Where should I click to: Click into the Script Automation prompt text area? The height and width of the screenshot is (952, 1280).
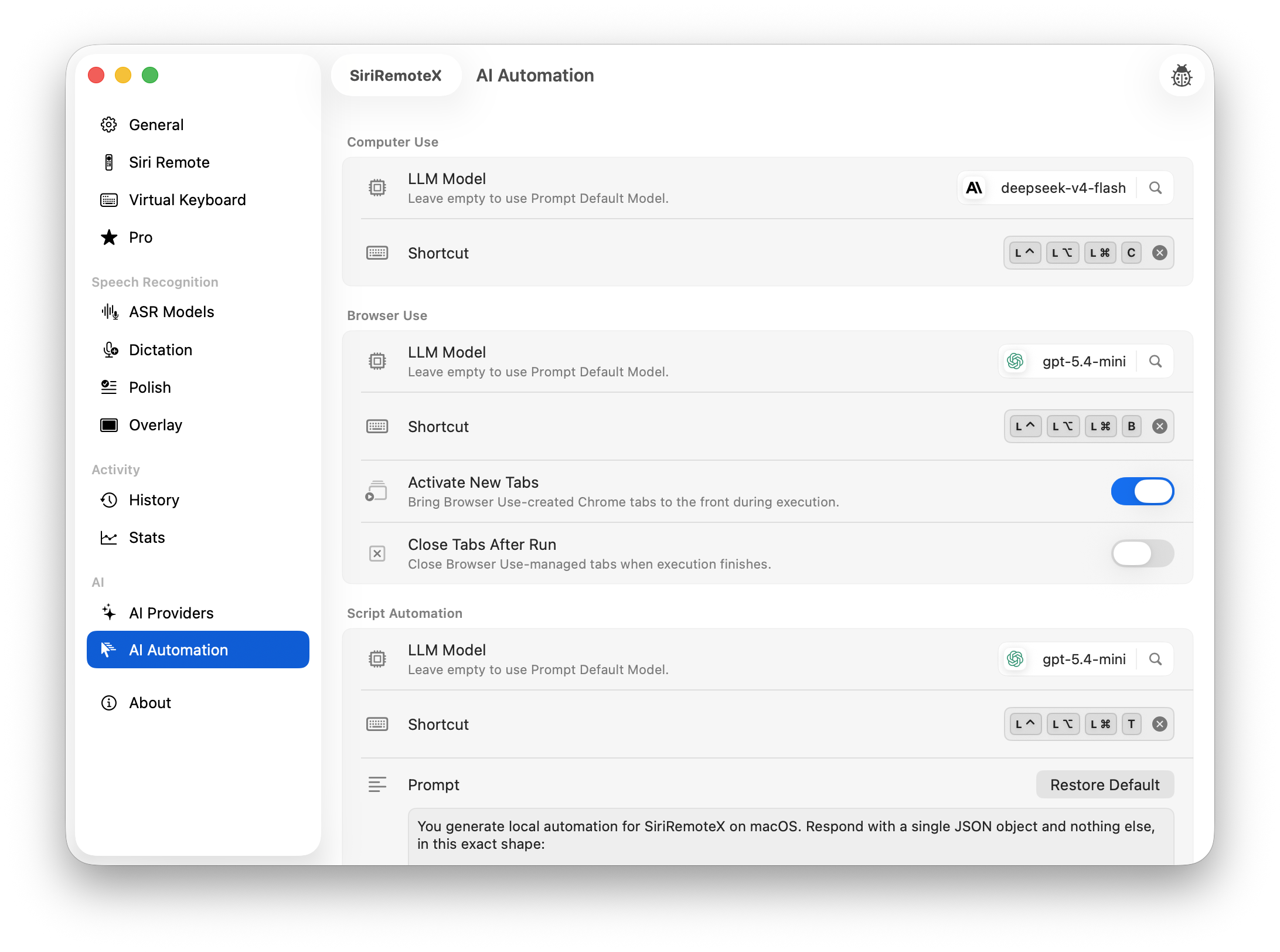tap(791, 837)
